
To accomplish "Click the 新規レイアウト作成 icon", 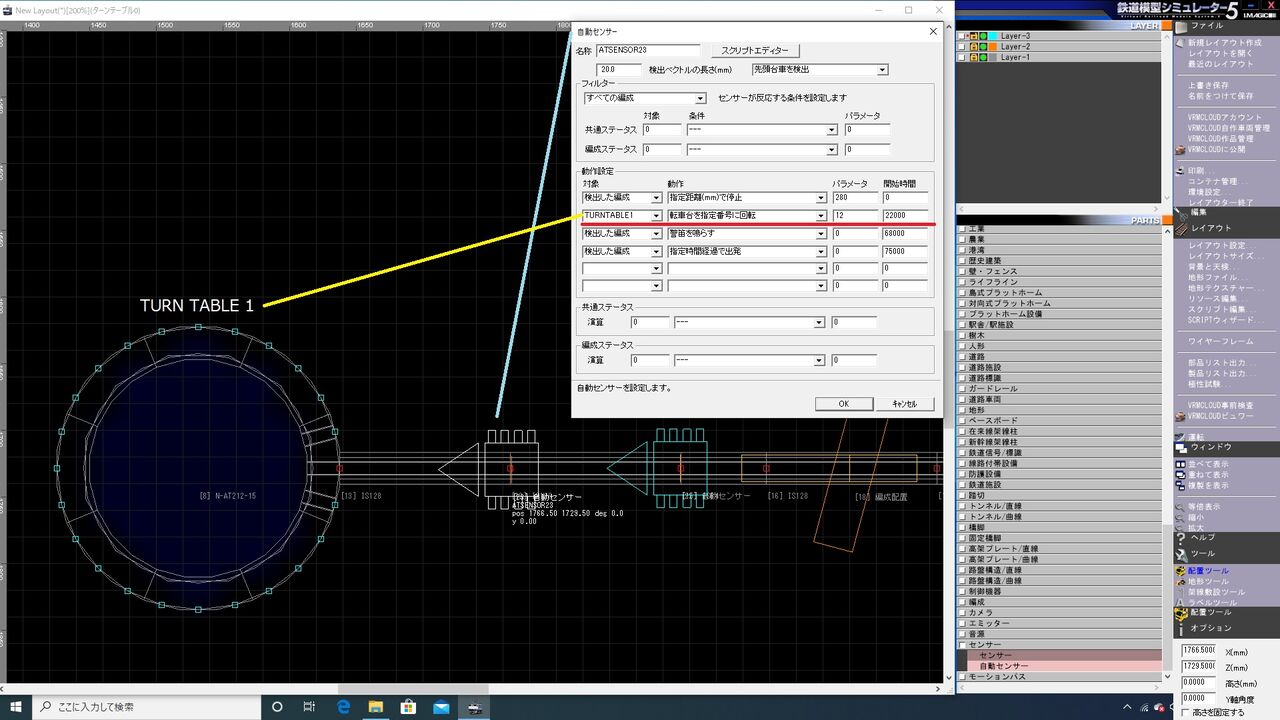I will [x=1181, y=43].
